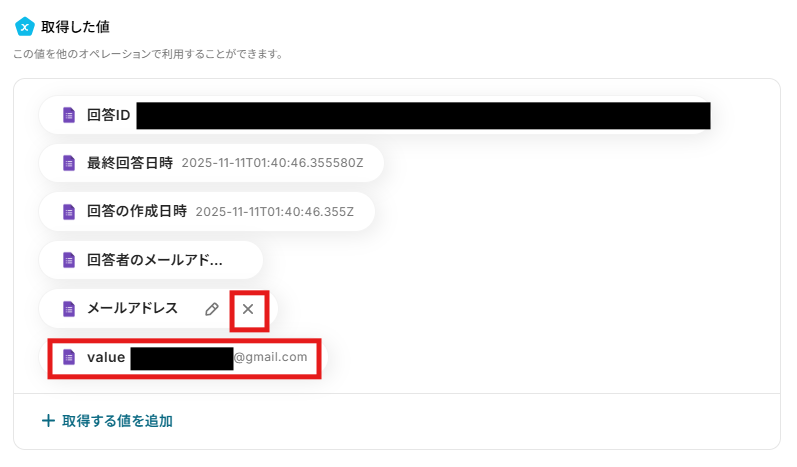Edit the メールアドレス value with the pencil icon
The image size is (797, 467).
pos(212,309)
